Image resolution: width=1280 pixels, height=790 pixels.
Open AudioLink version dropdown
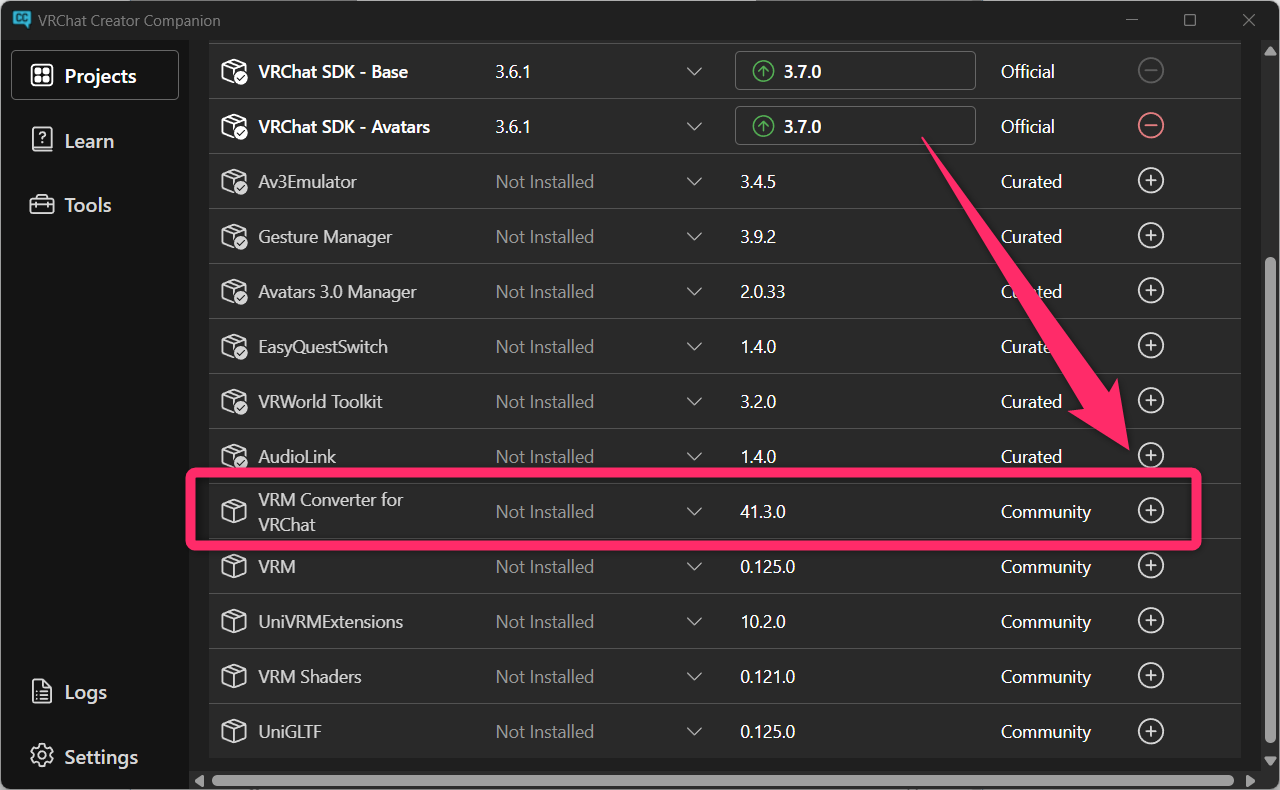coord(694,457)
